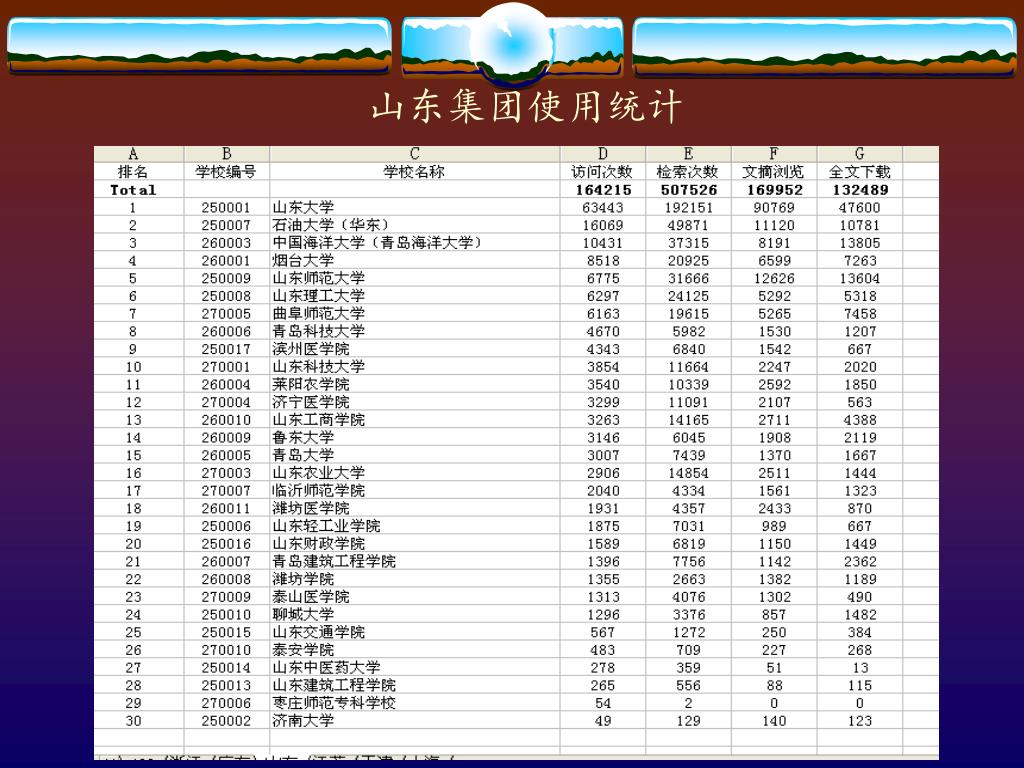Select column header F

pos(774,154)
